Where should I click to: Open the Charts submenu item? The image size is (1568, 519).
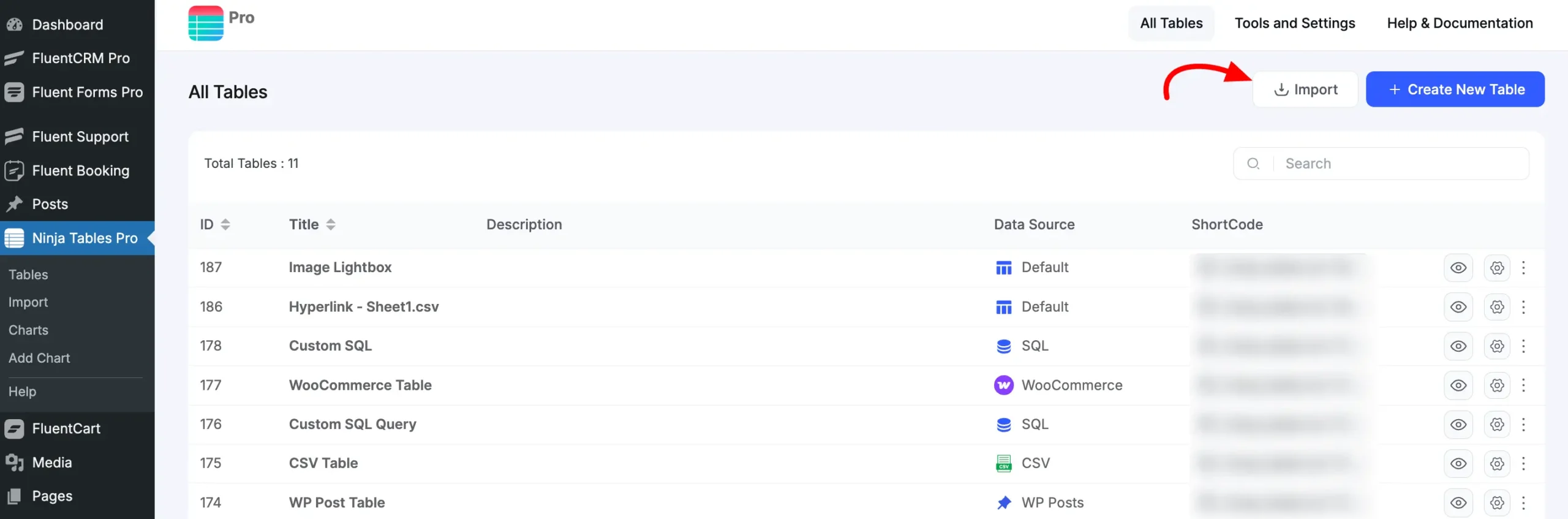pos(28,330)
